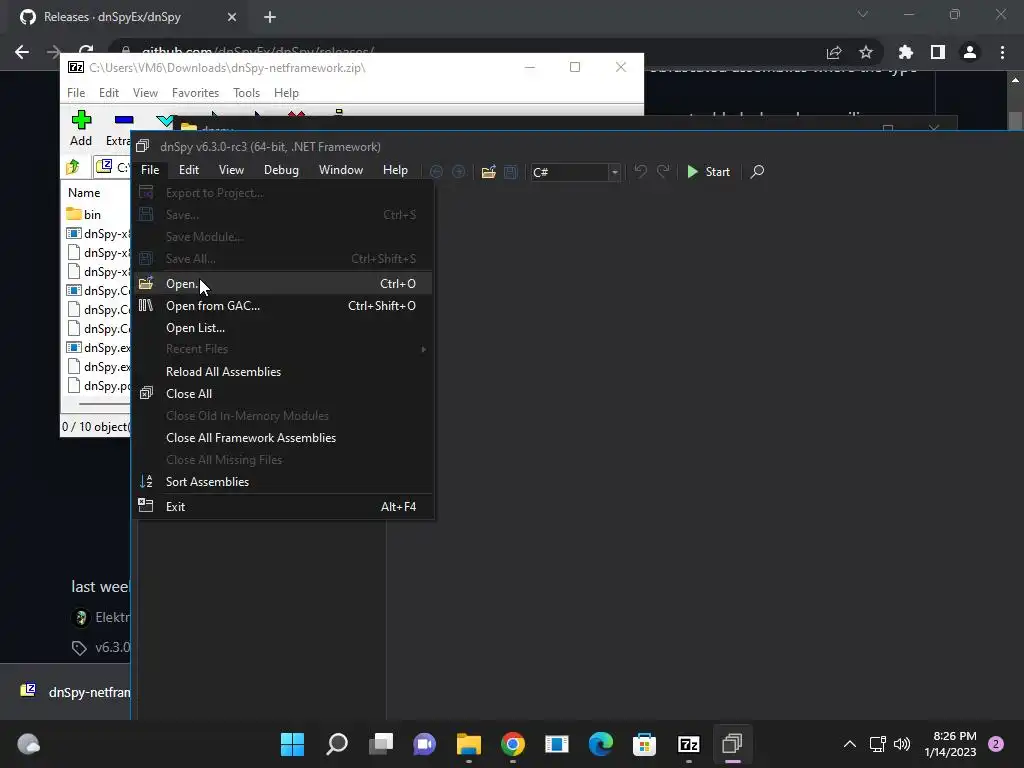Open Chrome profile avatar
The width and height of the screenshot is (1024, 768).
click(x=970, y=52)
